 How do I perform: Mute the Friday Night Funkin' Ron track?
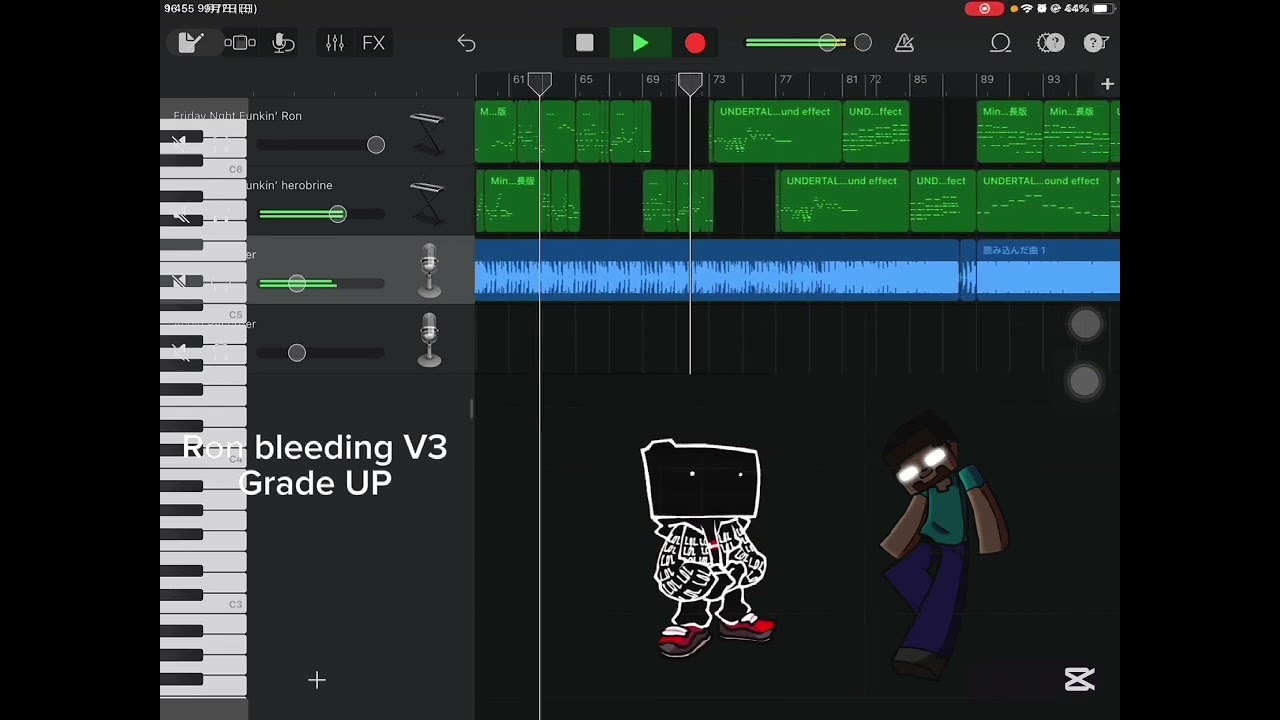(180, 143)
